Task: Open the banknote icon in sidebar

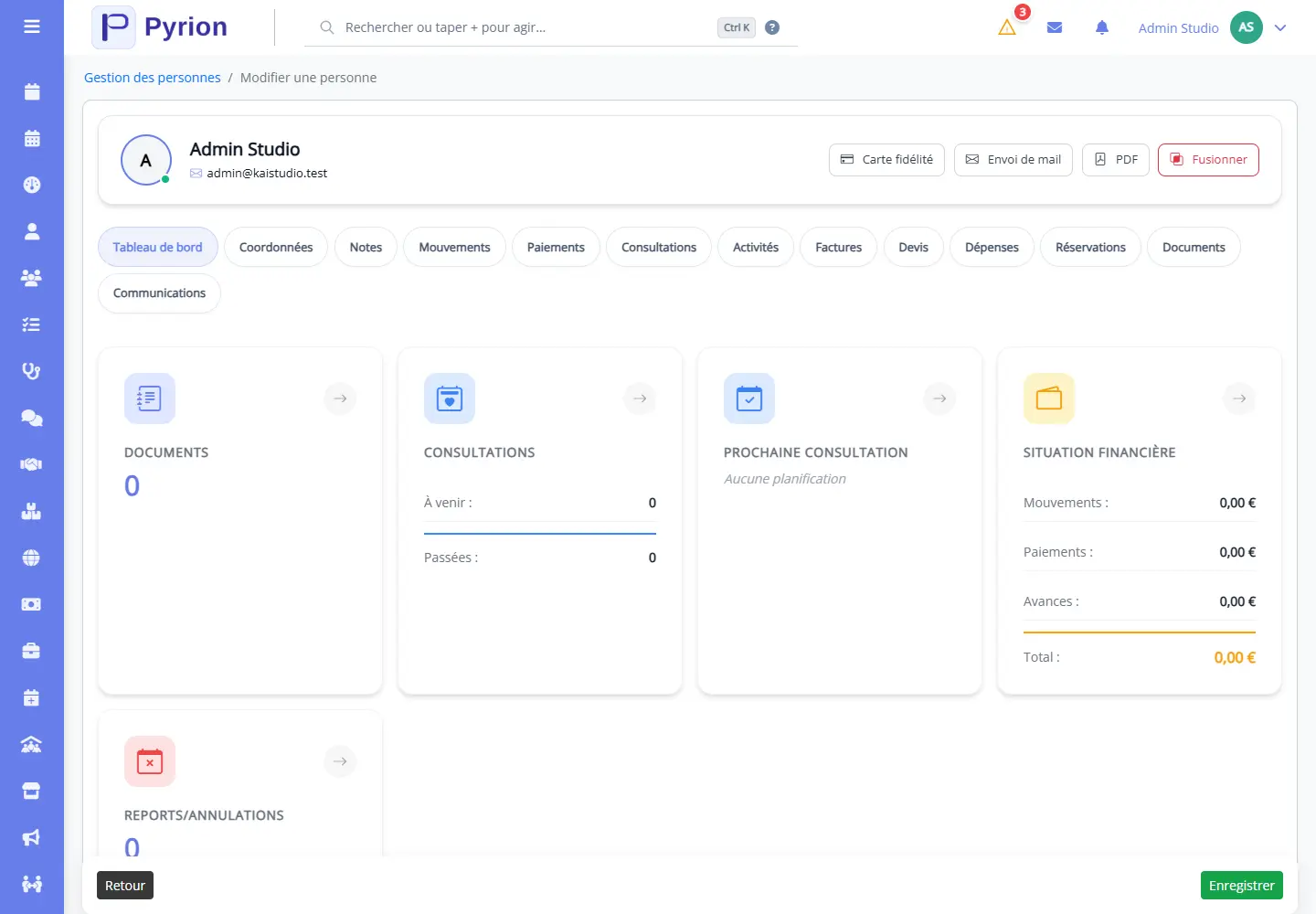Action: (32, 604)
